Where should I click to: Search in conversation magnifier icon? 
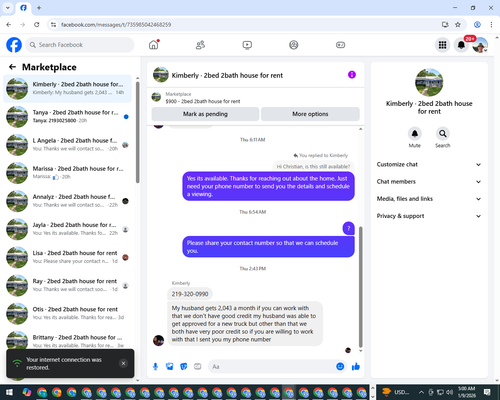point(443,134)
